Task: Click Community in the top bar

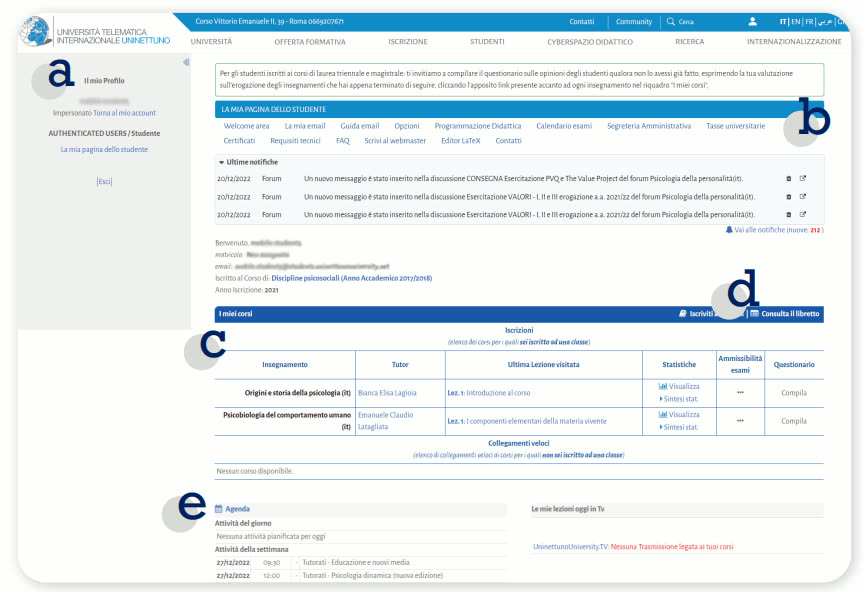Action: (x=634, y=21)
